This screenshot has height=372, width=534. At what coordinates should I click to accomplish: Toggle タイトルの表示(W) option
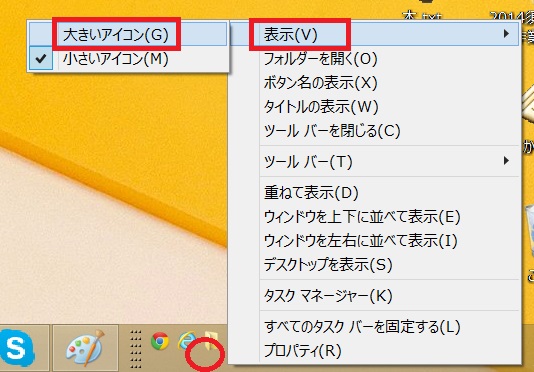click(375, 107)
